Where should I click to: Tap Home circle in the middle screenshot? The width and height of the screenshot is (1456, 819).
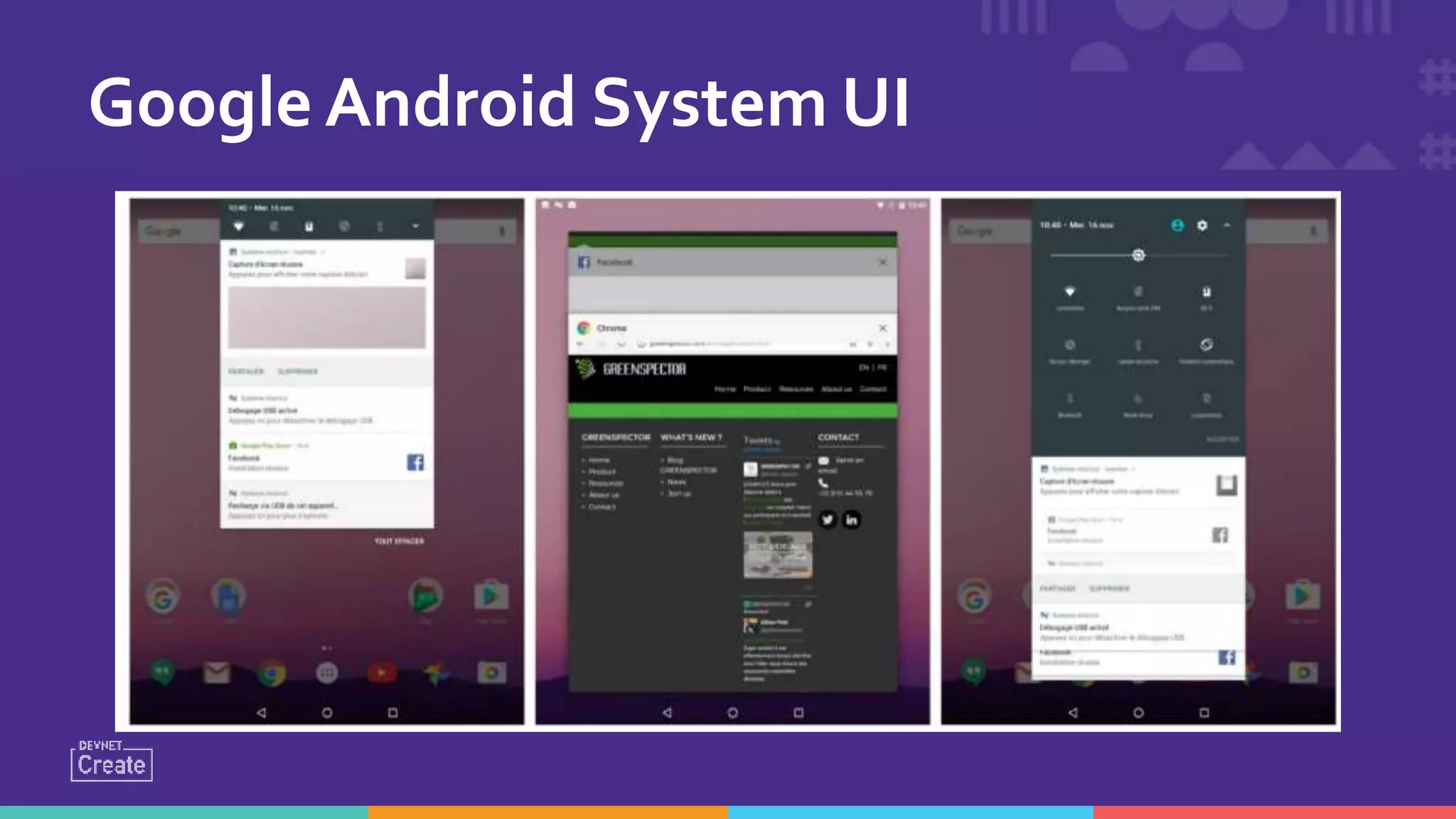coord(732,712)
